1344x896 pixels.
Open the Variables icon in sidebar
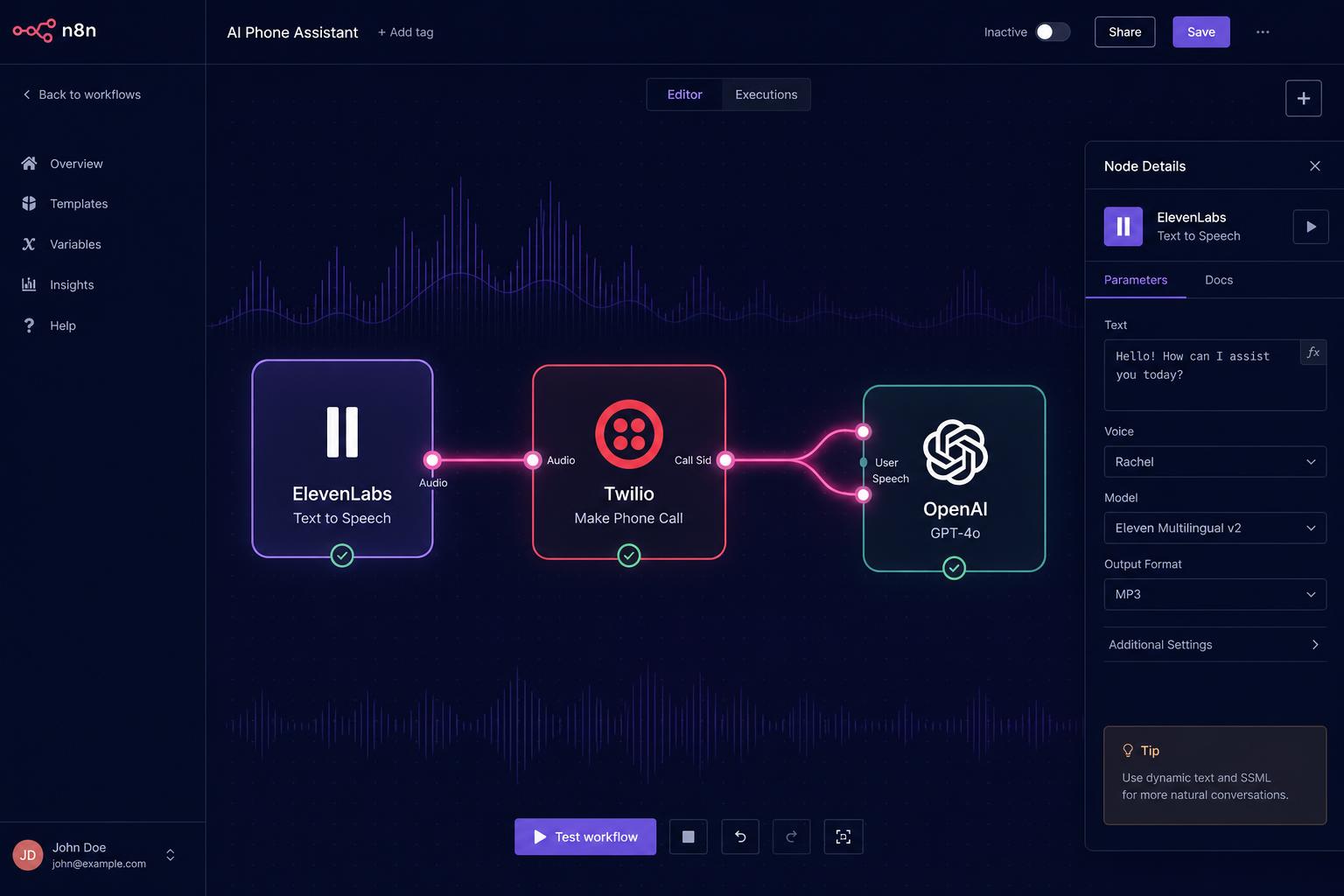pyautogui.click(x=29, y=244)
